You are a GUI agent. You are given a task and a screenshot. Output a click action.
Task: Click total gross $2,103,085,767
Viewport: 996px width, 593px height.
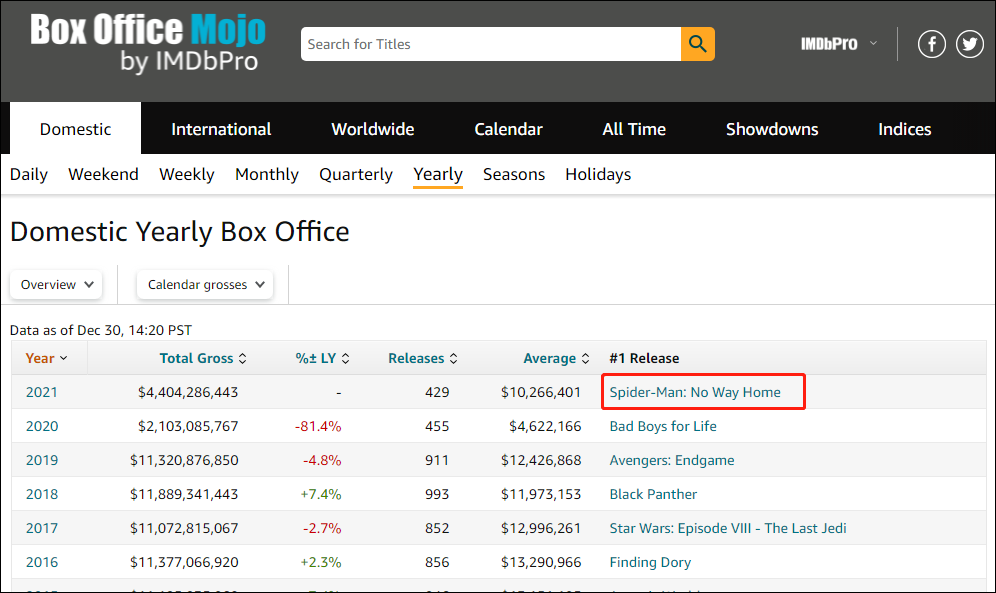pyautogui.click(x=188, y=426)
